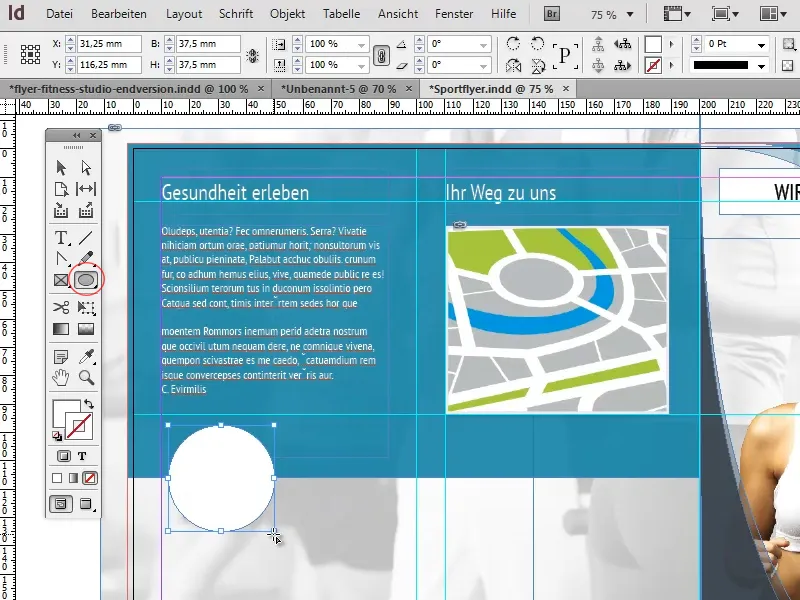Click Y position field 116,25 mm
Image resolution: width=800 pixels, height=600 pixels.
click(109, 65)
